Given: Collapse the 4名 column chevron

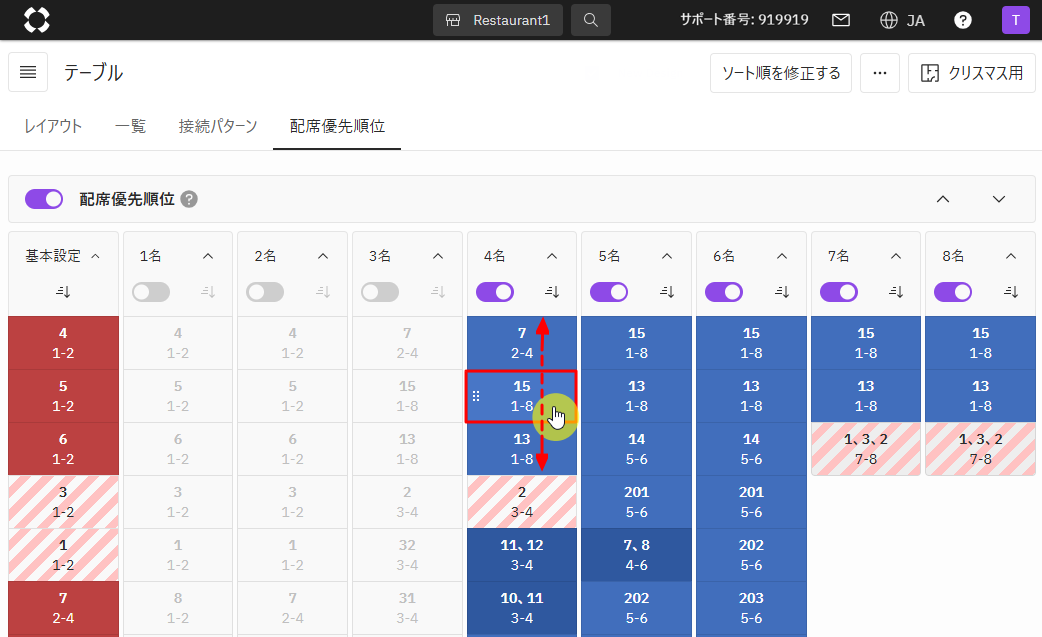Looking at the screenshot, I should [x=552, y=256].
